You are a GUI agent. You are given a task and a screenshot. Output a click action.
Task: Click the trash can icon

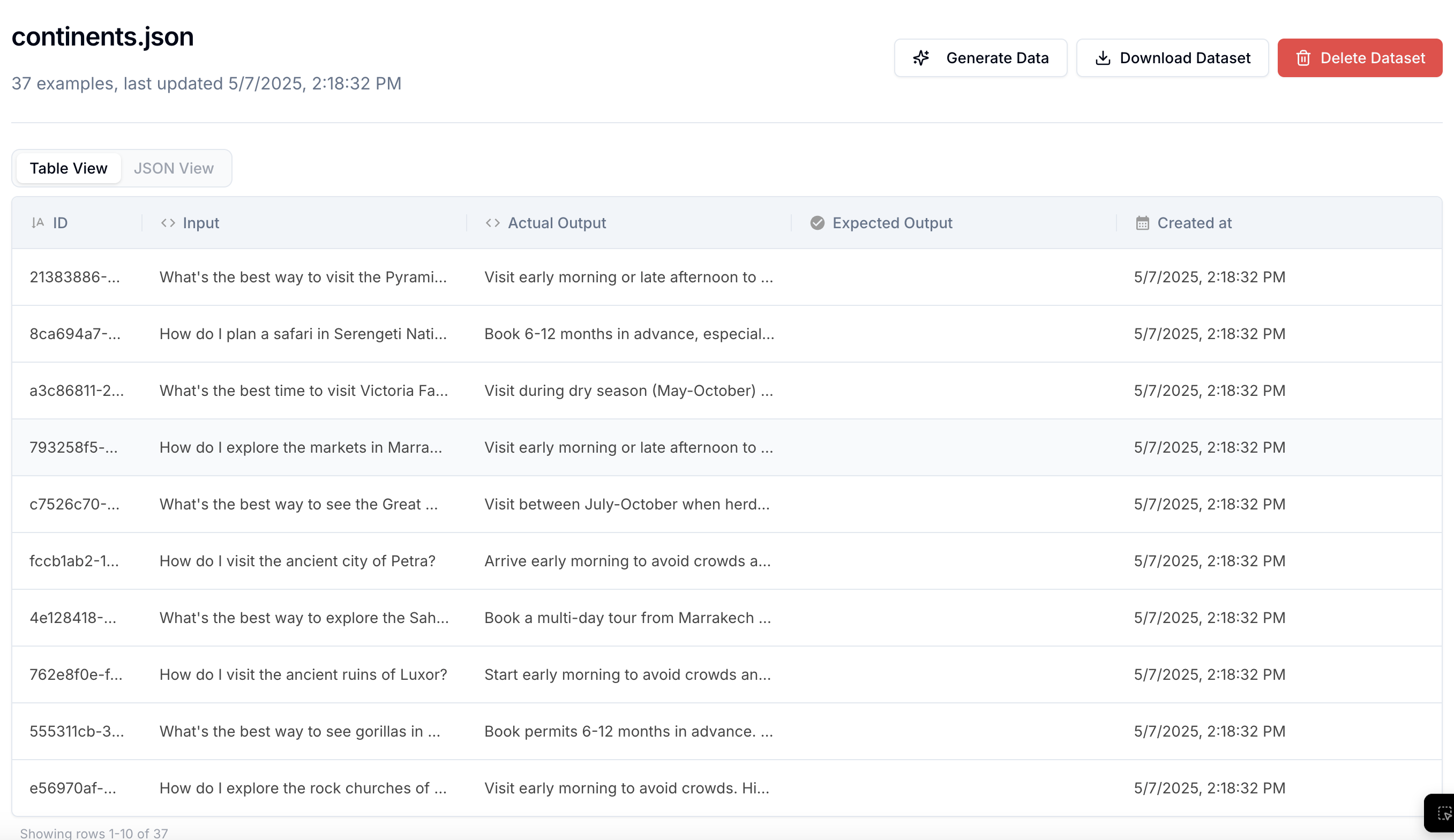coord(1303,58)
